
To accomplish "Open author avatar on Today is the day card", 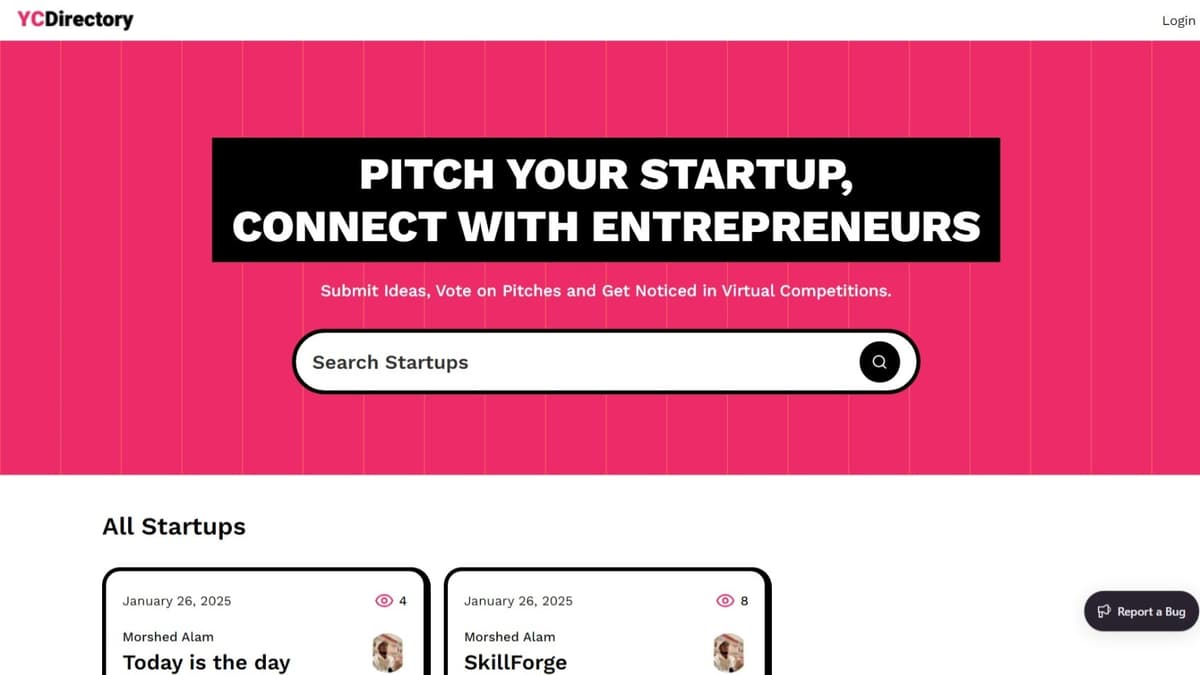I will coord(387,652).
